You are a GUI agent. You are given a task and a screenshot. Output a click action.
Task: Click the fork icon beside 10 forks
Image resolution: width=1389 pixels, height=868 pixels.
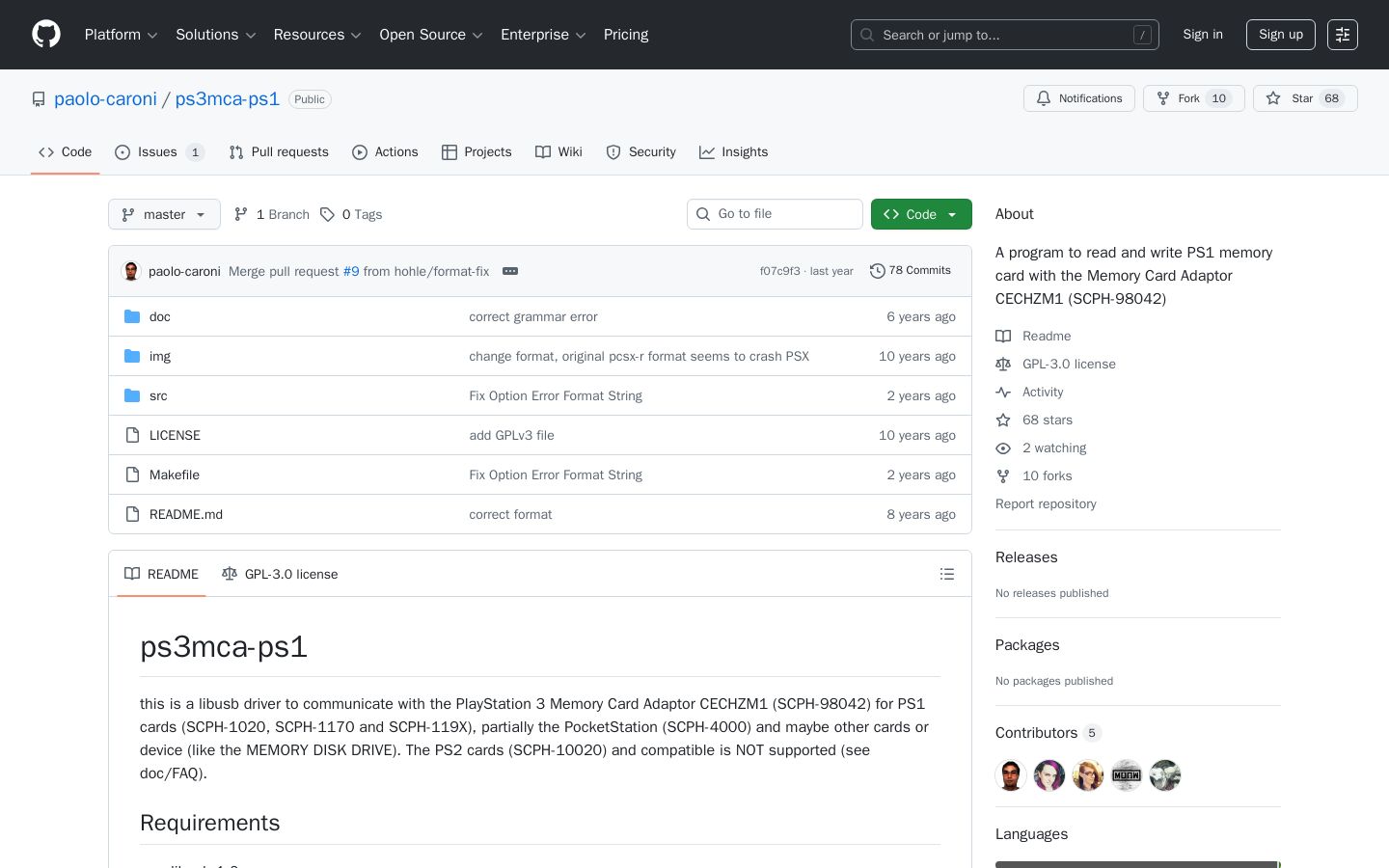point(1003,475)
